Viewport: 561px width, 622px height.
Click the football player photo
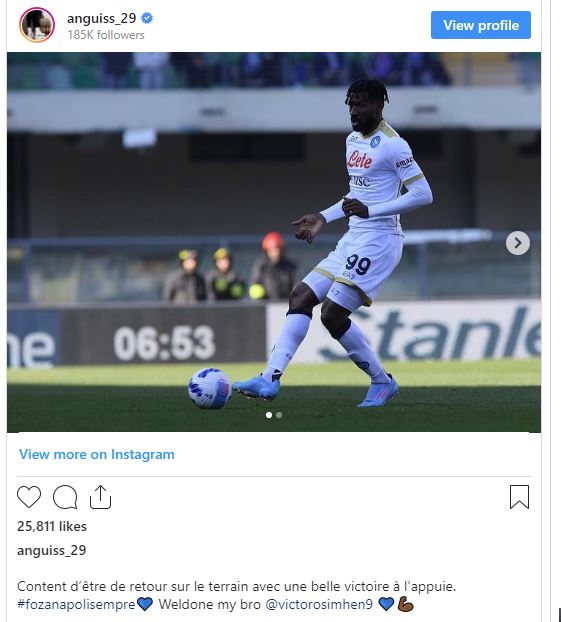click(274, 242)
